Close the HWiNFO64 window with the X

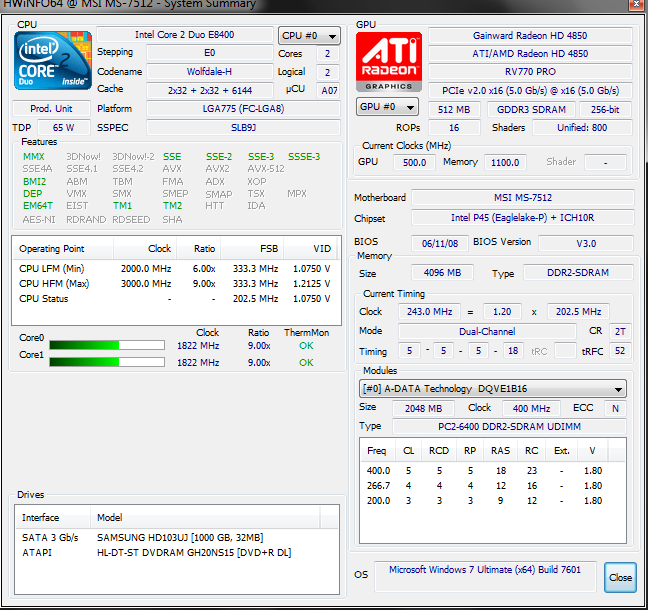point(636,4)
